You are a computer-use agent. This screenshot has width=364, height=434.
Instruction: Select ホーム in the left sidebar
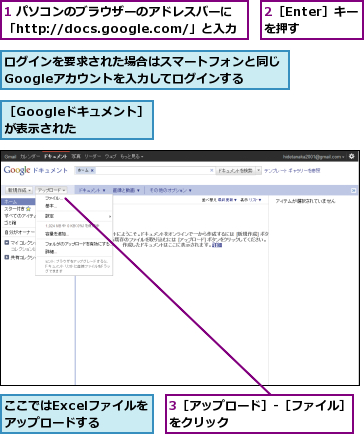click(x=18, y=202)
